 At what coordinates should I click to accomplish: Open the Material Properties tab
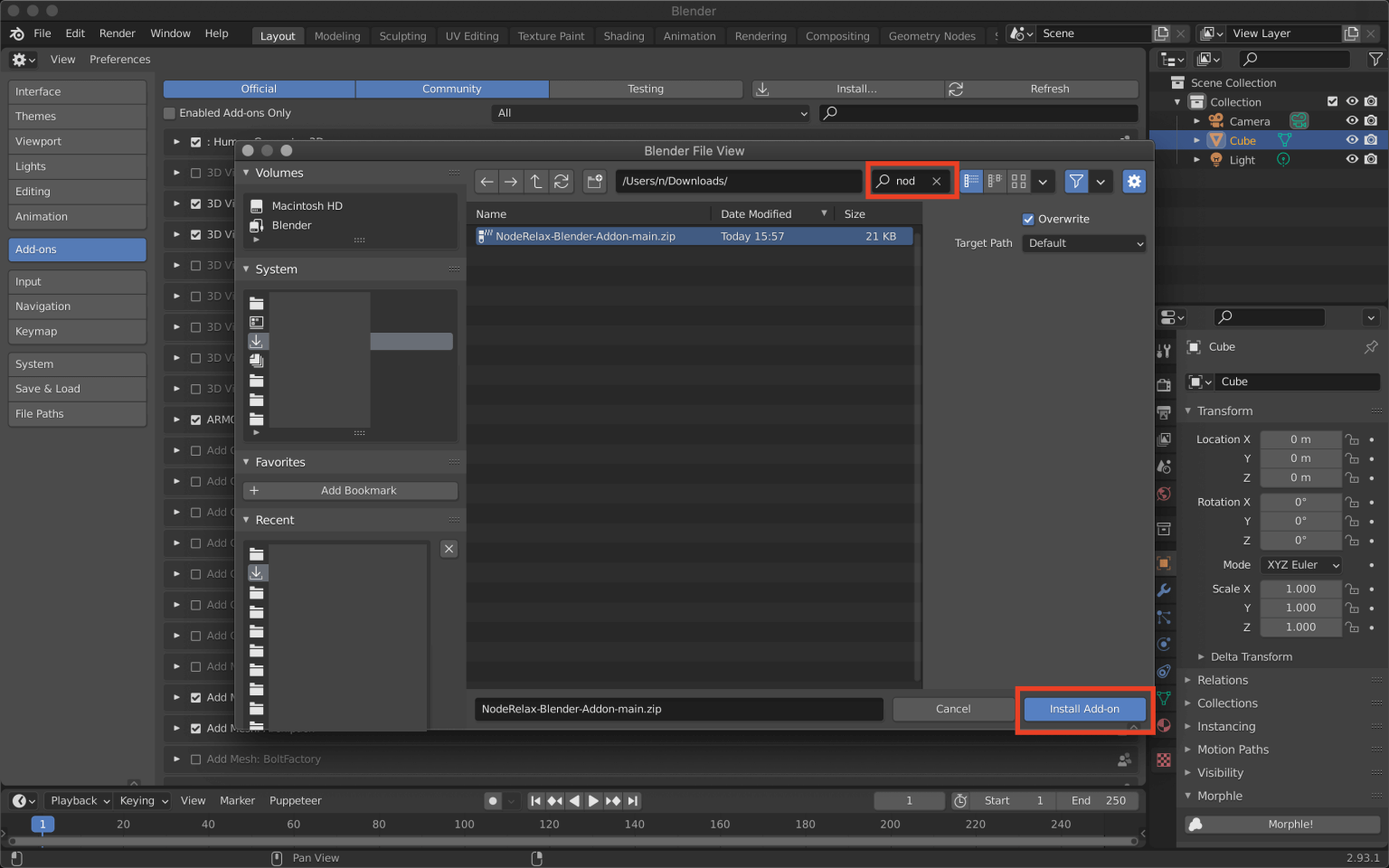click(x=1165, y=725)
